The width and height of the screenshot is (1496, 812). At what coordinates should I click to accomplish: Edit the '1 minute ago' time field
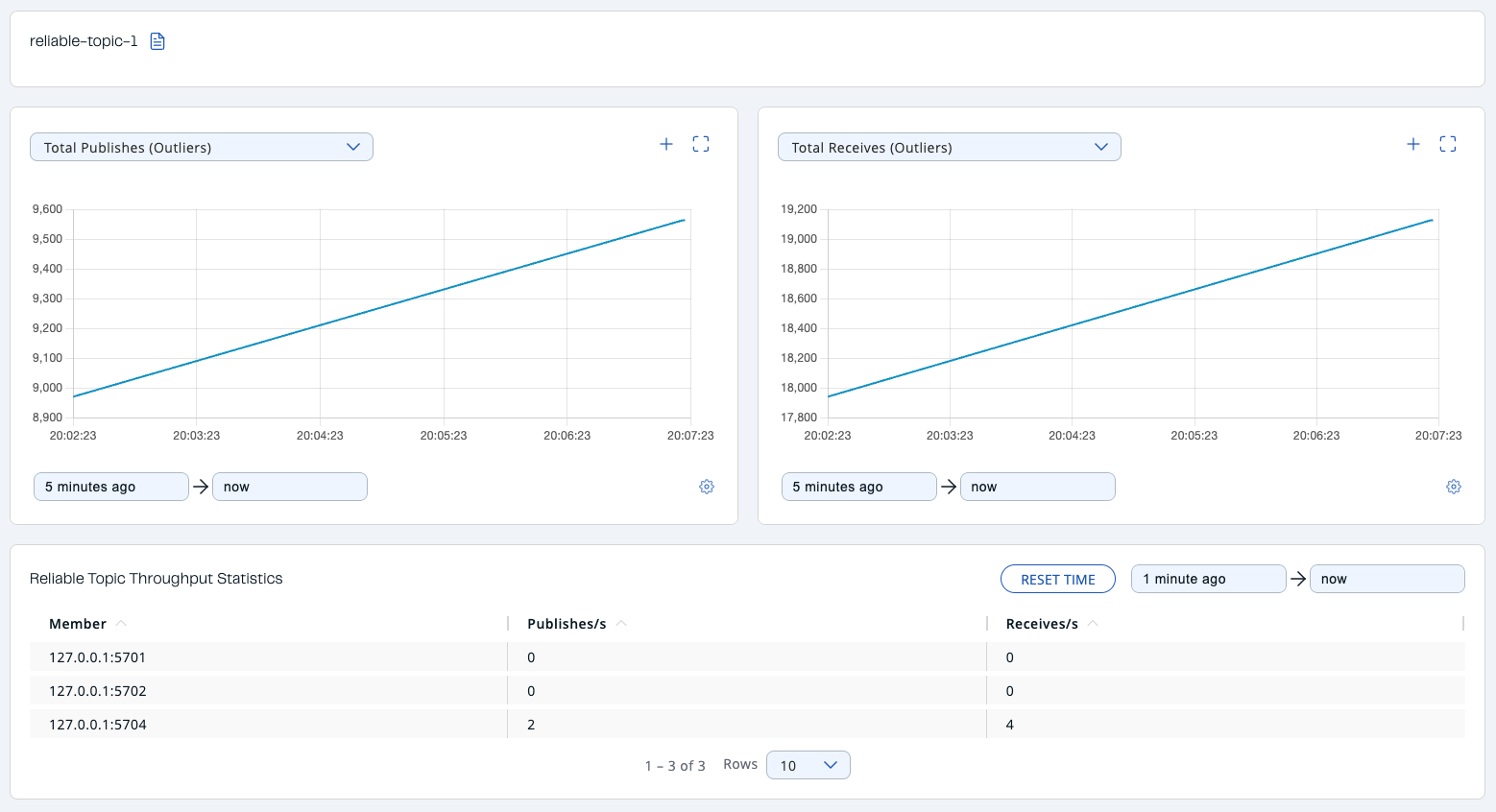tap(1208, 579)
